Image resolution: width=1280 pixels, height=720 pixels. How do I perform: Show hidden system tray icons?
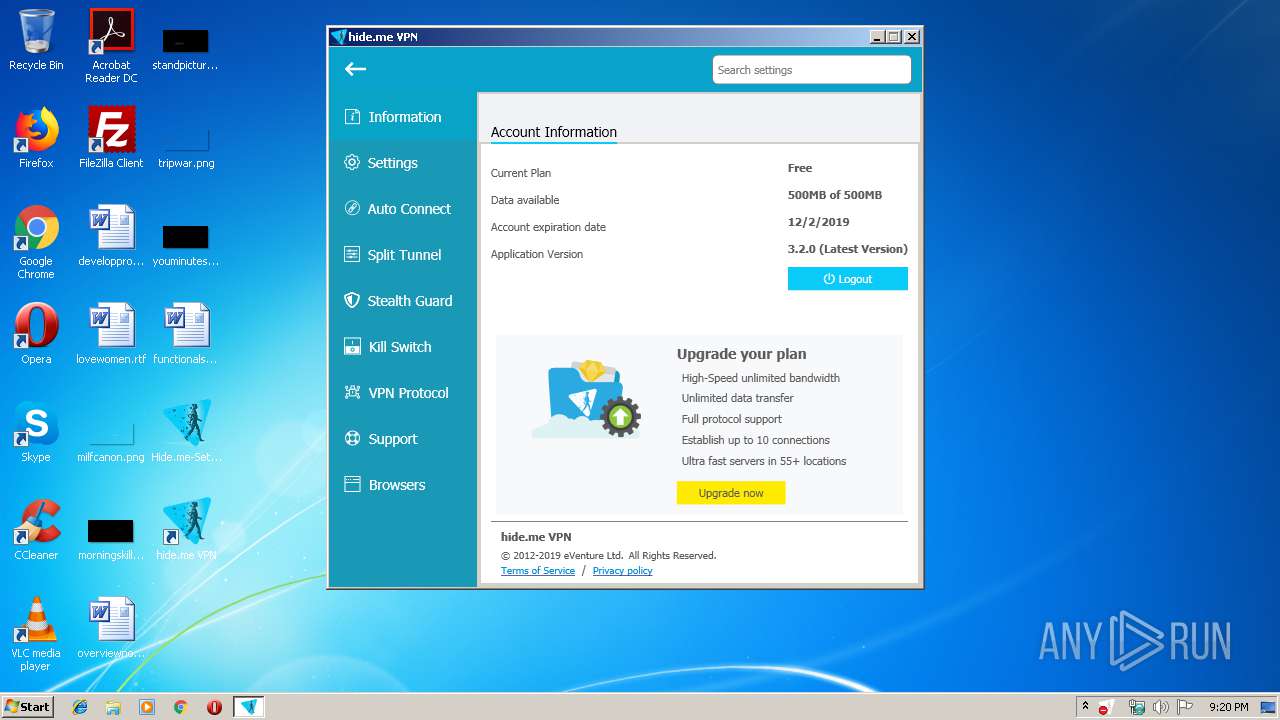tap(1085, 707)
